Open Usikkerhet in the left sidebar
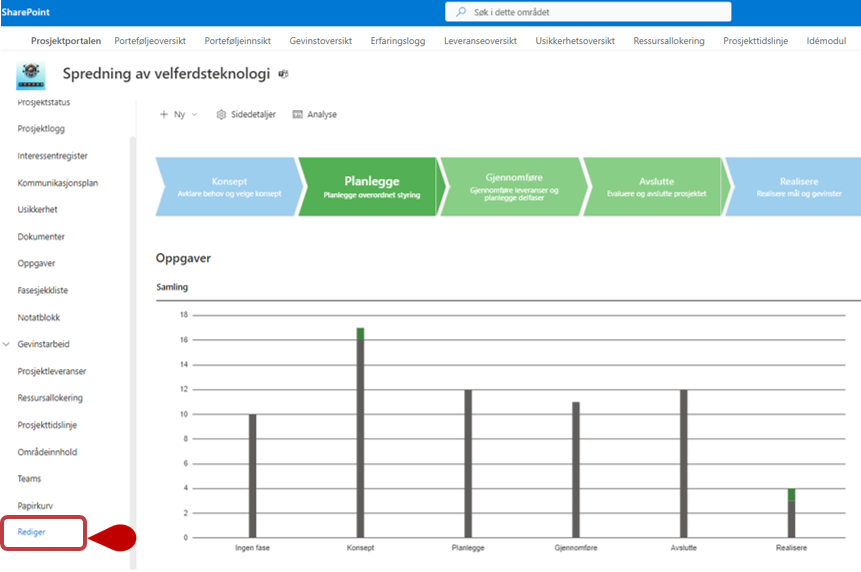Image resolution: width=861 pixels, height=572 pixels. click(x=37, y=210)
